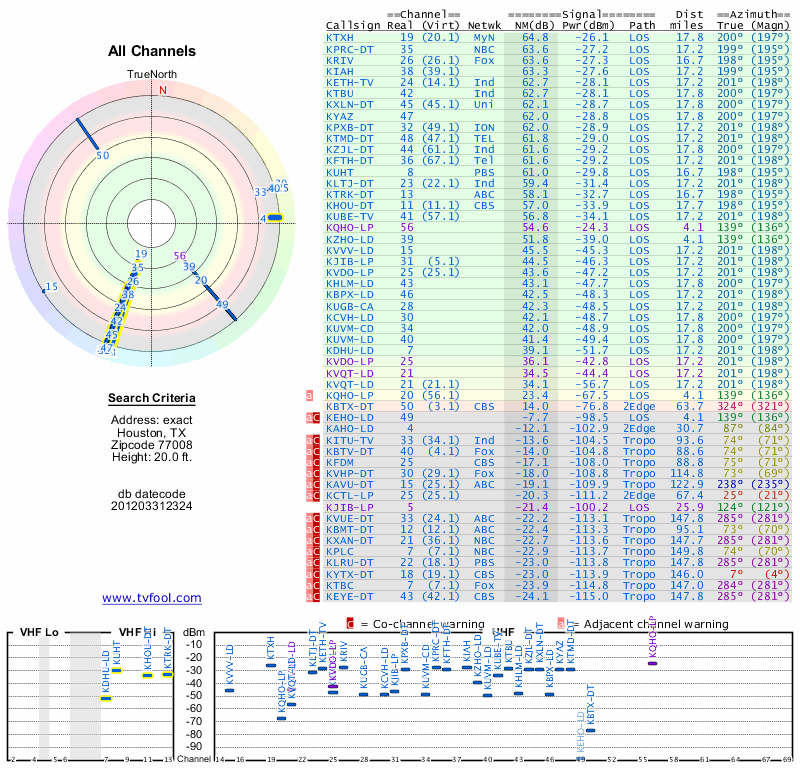Viewport: 800px width, 768px height.
Task: Click the Search Criteria heading
Action: coord(152,398)
